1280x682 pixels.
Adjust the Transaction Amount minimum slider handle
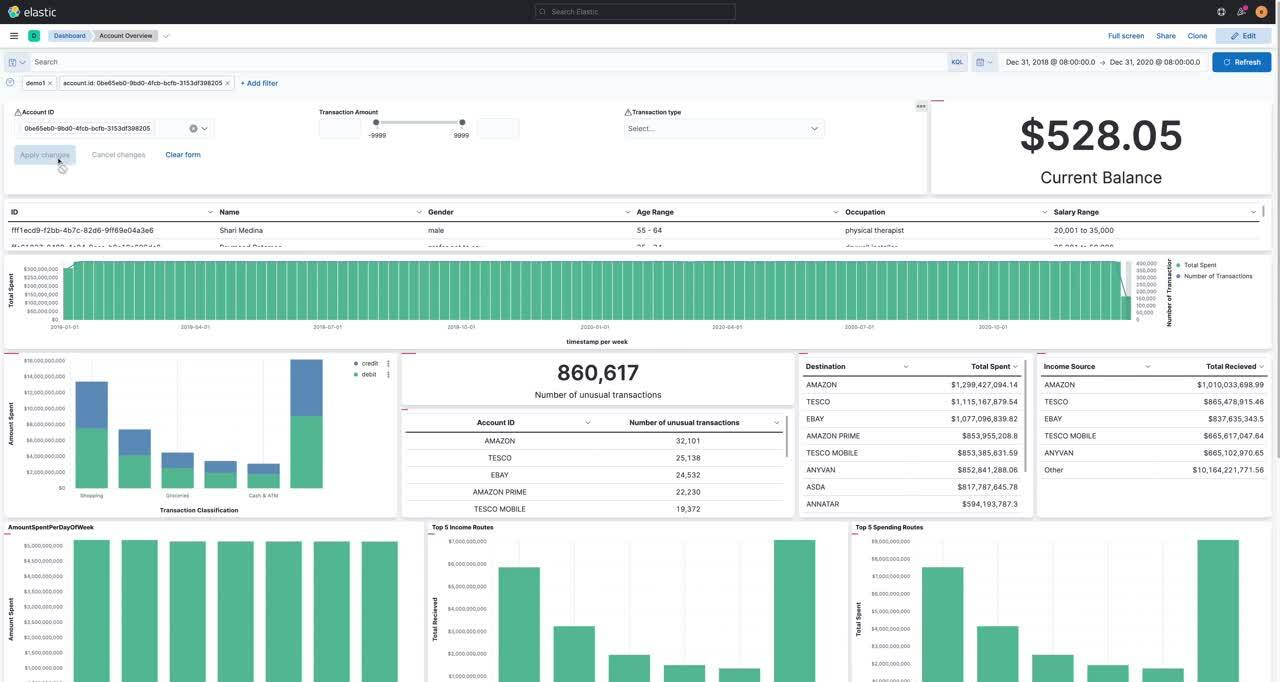click(376, 122)
